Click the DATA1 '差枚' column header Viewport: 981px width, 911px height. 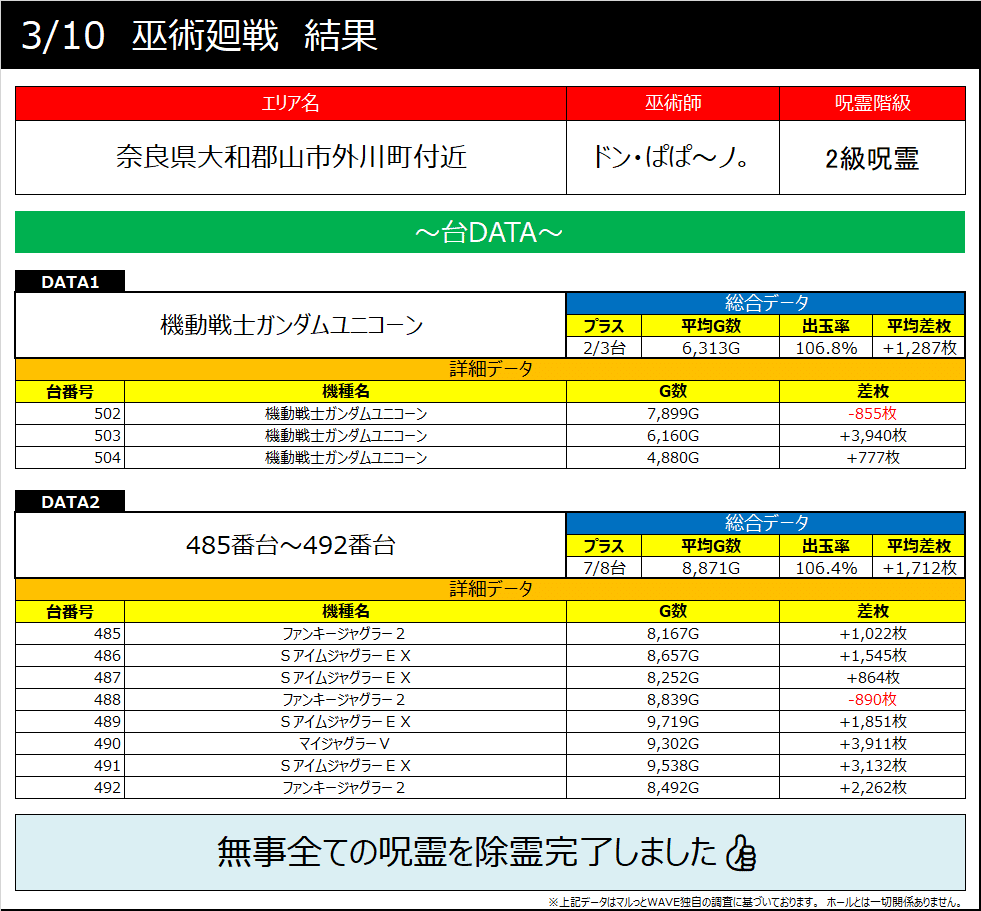tap(872, 392)
